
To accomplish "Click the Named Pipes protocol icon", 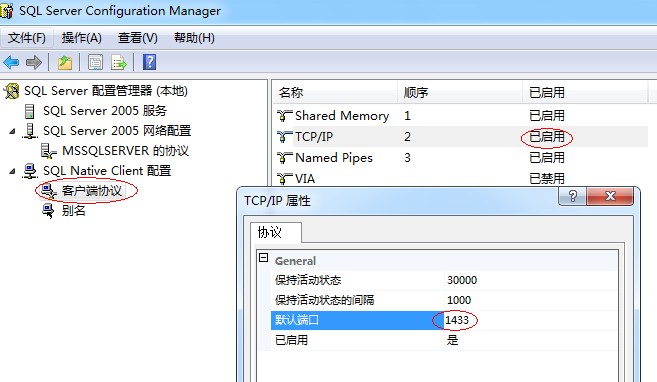I will point(285,158).
